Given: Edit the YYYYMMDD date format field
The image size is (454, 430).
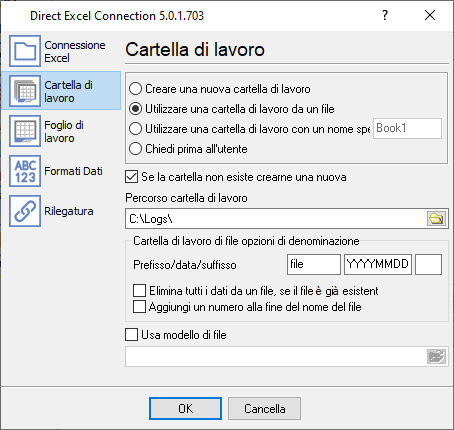Looking at the screenshot, I should 378,265.
